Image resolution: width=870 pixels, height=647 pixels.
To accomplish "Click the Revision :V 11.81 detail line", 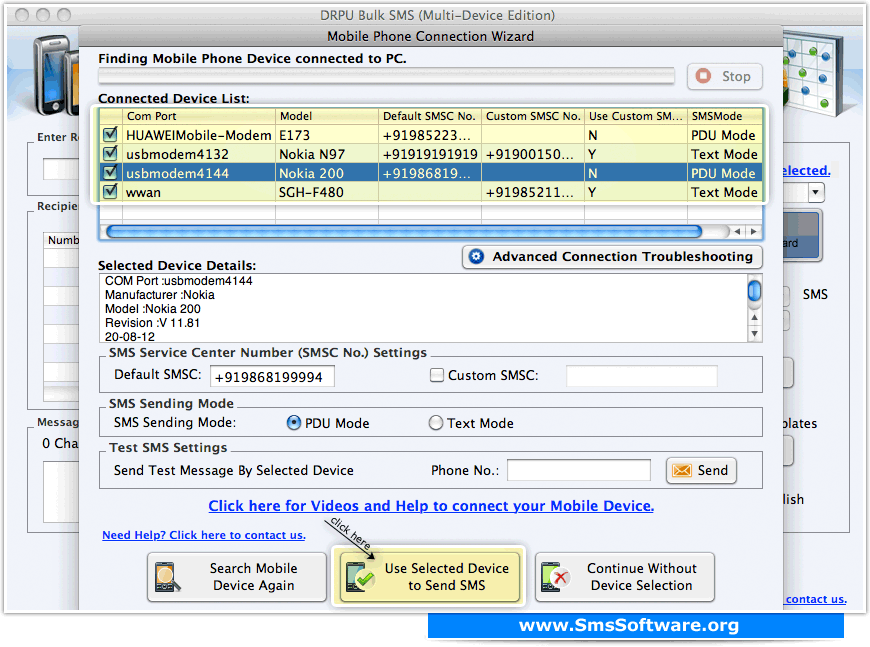I will pos(153,323).
